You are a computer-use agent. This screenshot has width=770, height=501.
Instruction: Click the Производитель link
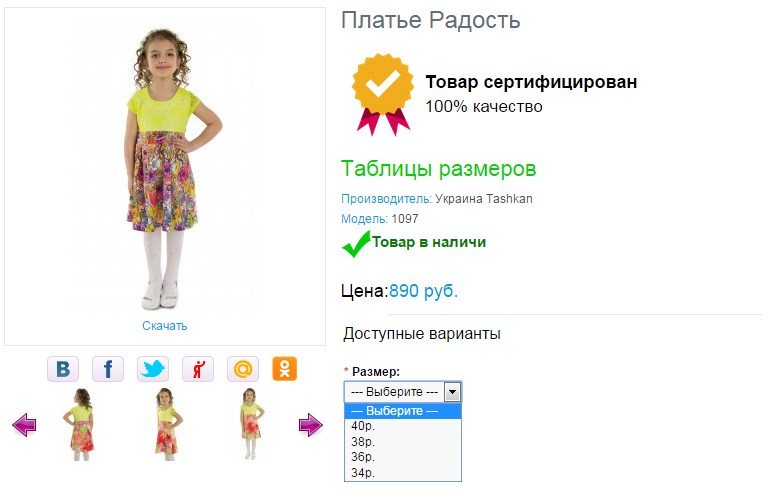click(x=386, y=199)
